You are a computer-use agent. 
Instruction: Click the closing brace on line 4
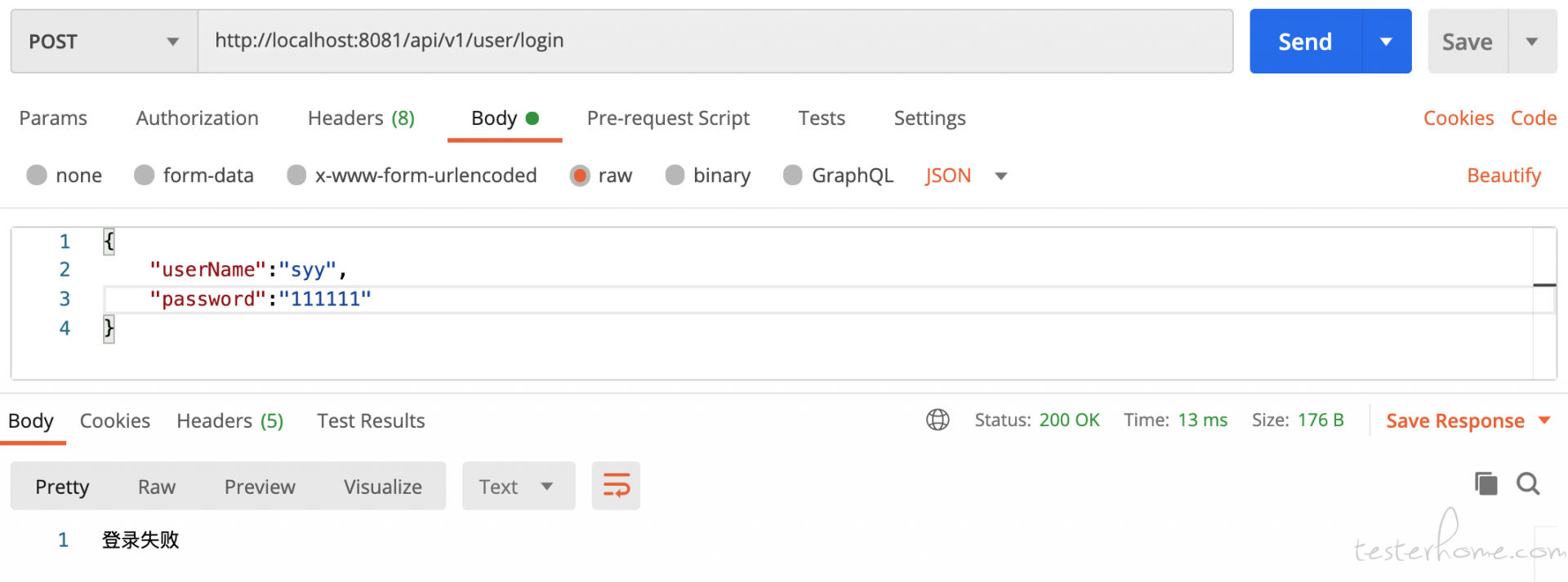tap(109, 329)
